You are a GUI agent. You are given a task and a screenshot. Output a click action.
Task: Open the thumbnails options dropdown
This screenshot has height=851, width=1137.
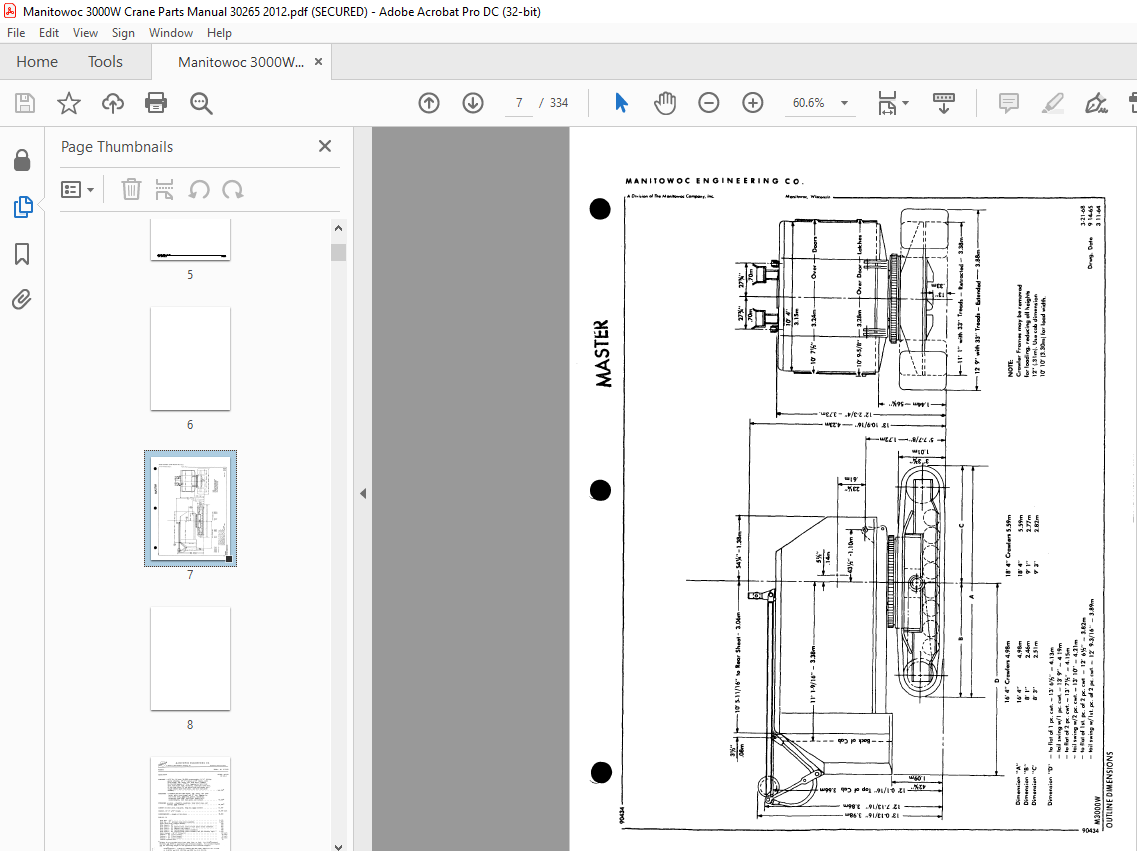click(x=78, y=190)
